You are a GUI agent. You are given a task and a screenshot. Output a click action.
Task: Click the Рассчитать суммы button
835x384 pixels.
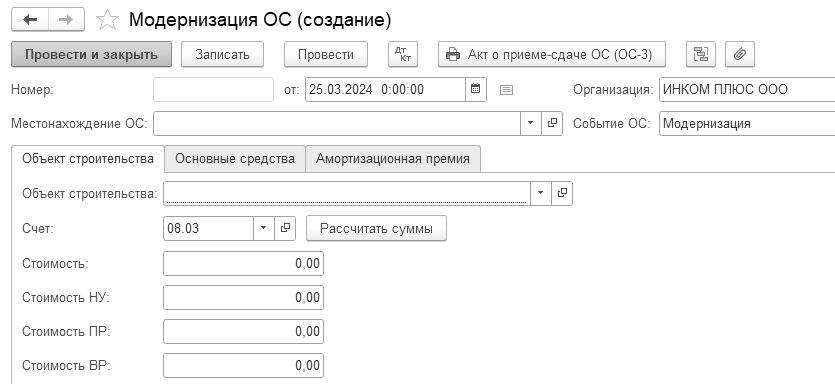click(x=376, y=228)
